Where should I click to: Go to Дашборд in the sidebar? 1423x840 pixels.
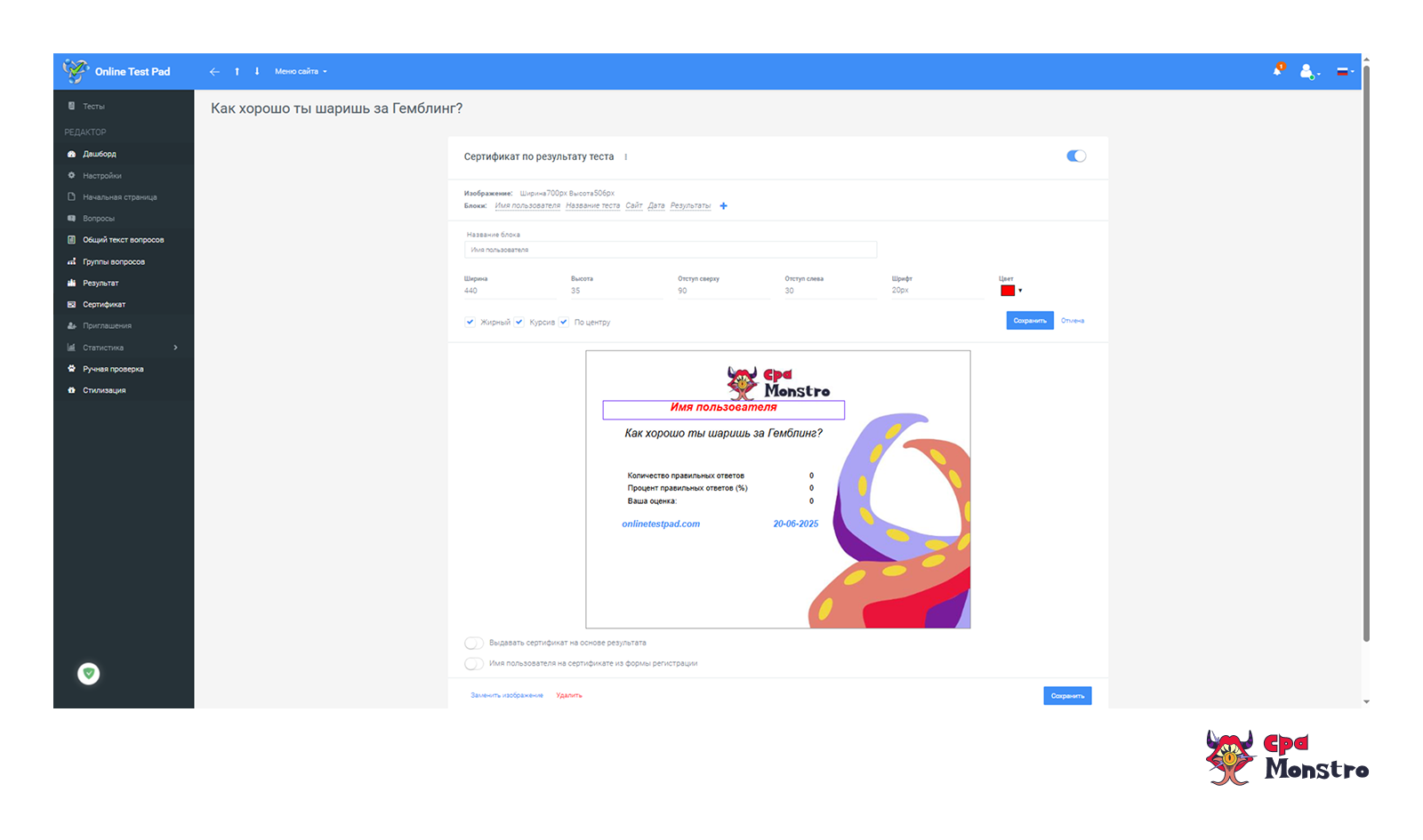(99, 155)
